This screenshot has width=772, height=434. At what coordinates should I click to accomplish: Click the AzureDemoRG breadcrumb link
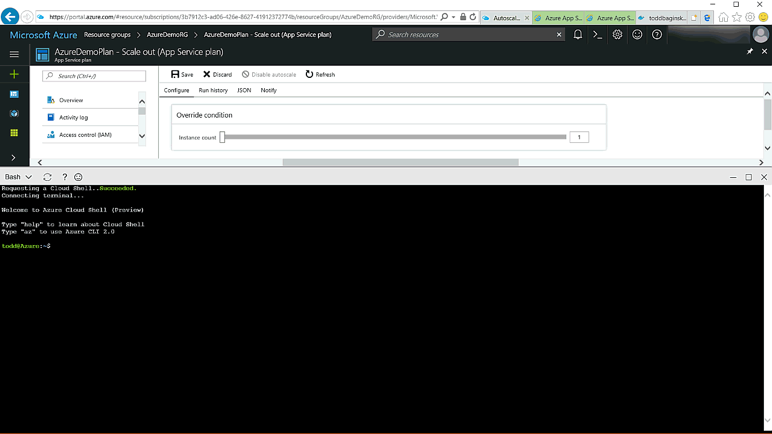click(x=167, y=34)
